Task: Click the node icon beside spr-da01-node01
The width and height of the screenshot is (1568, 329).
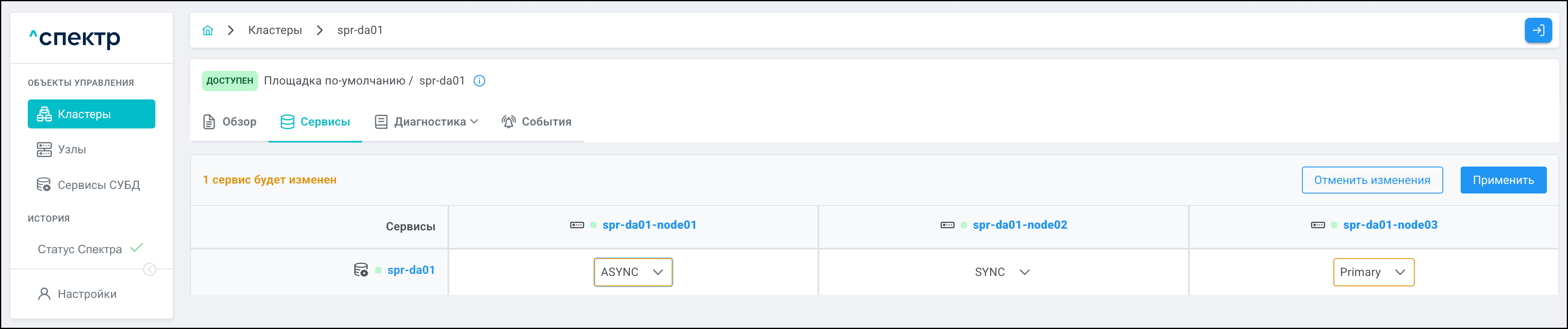Action: (x=576, y=225)
